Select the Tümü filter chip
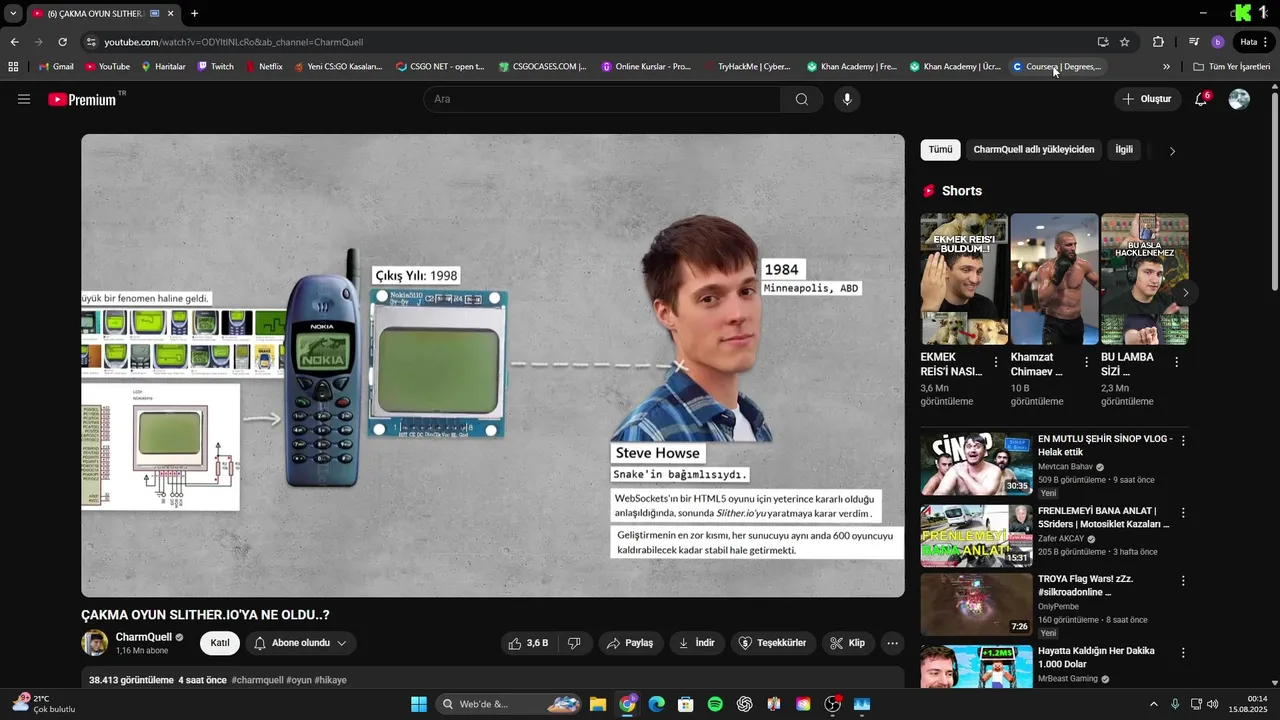 [940, 150]
